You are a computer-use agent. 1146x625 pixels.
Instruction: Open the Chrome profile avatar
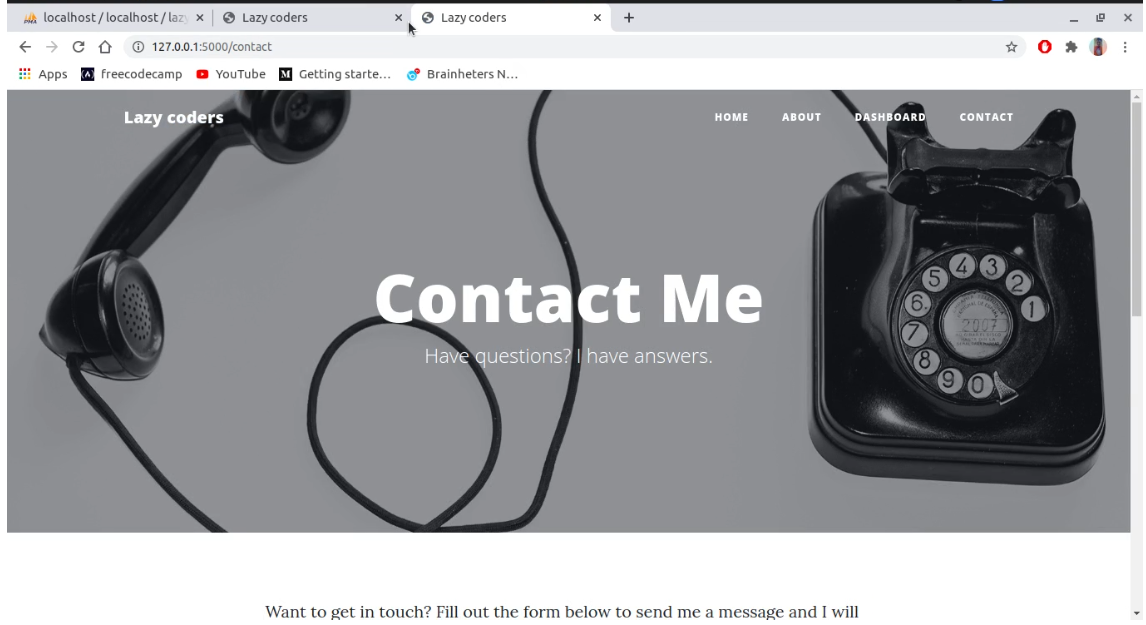point(1098,47)
